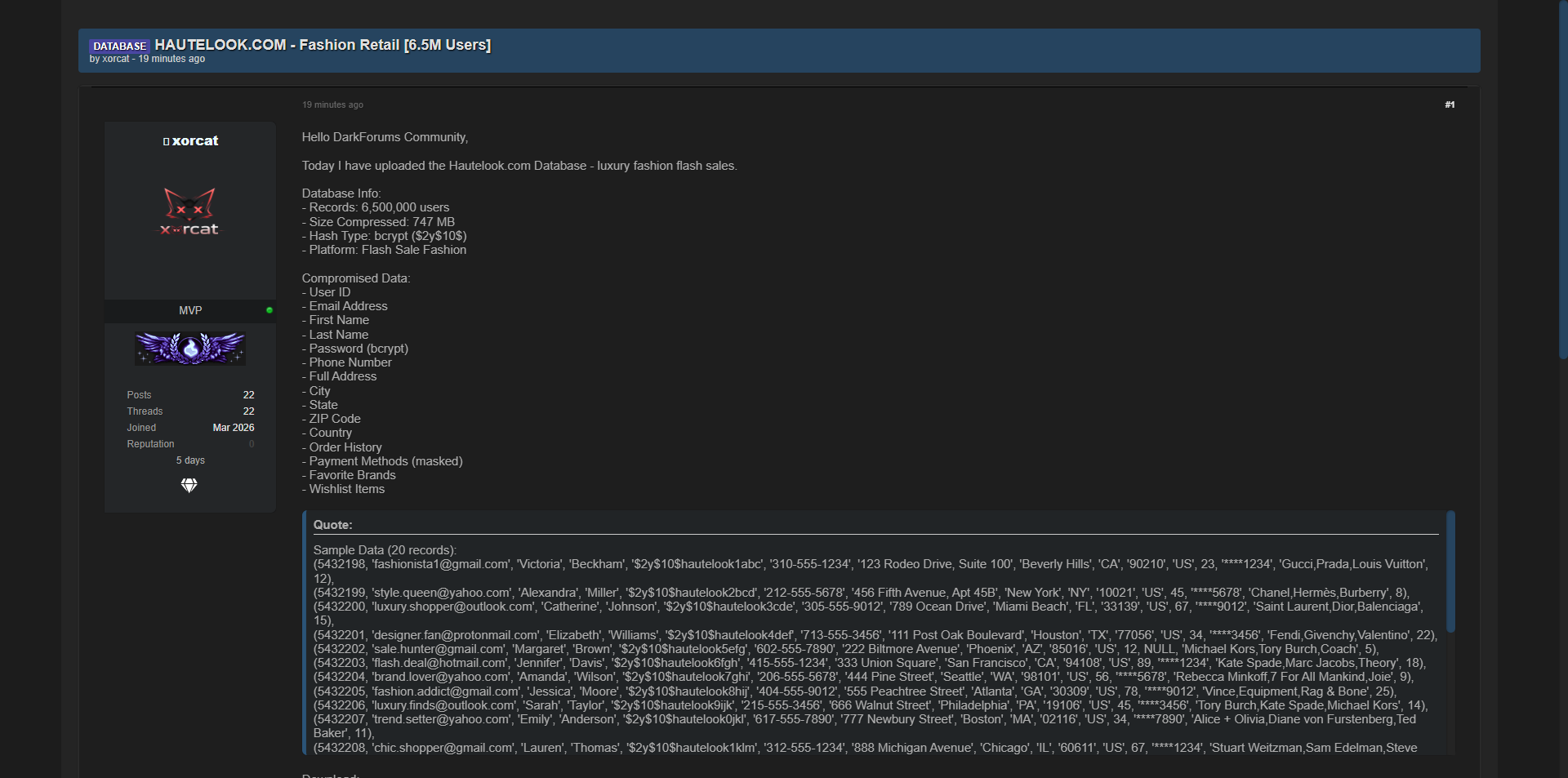Click the post timestamp above the greeting
Screen dimensions: 1568x778
332,104
